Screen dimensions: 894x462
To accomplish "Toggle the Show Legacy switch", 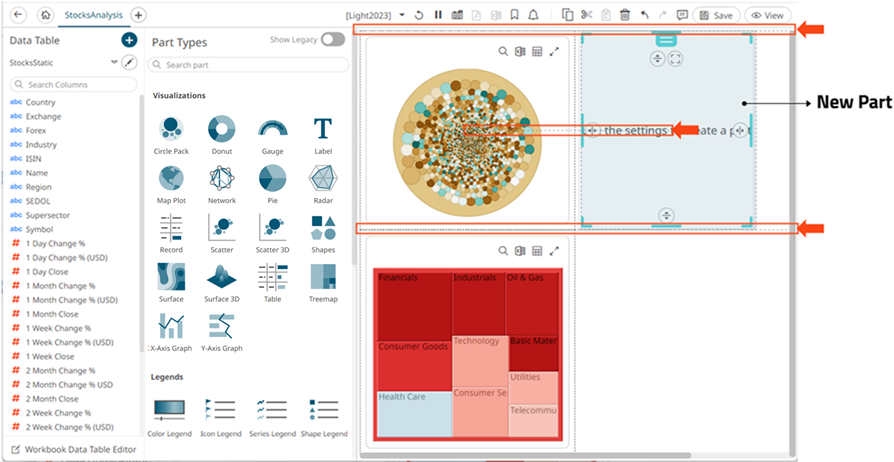I will (333, 39).
